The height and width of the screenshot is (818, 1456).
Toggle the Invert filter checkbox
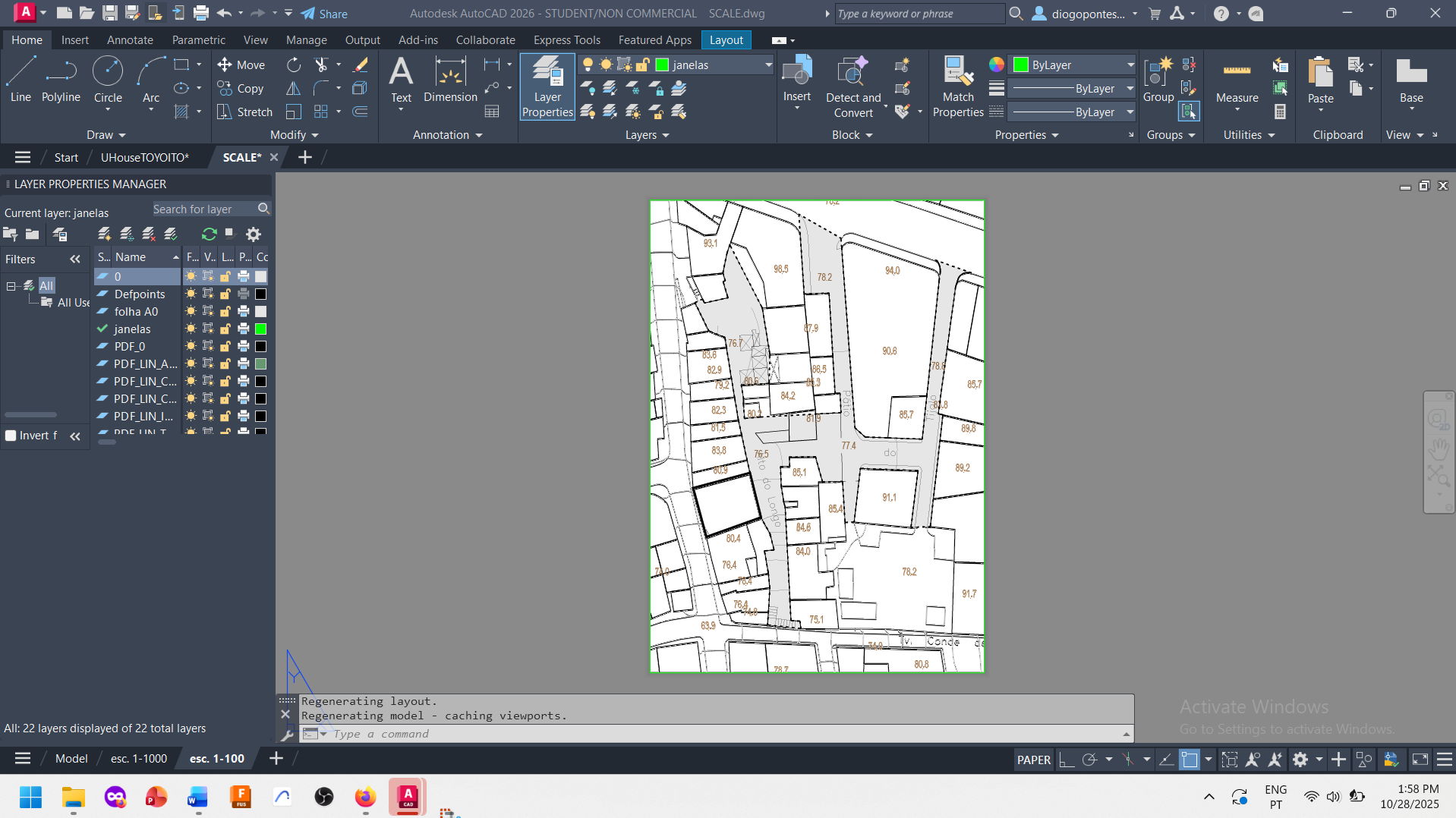11,436
